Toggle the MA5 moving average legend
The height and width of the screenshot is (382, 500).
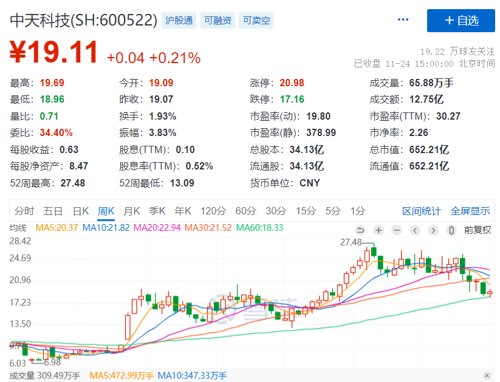click(x=56, y=228)
